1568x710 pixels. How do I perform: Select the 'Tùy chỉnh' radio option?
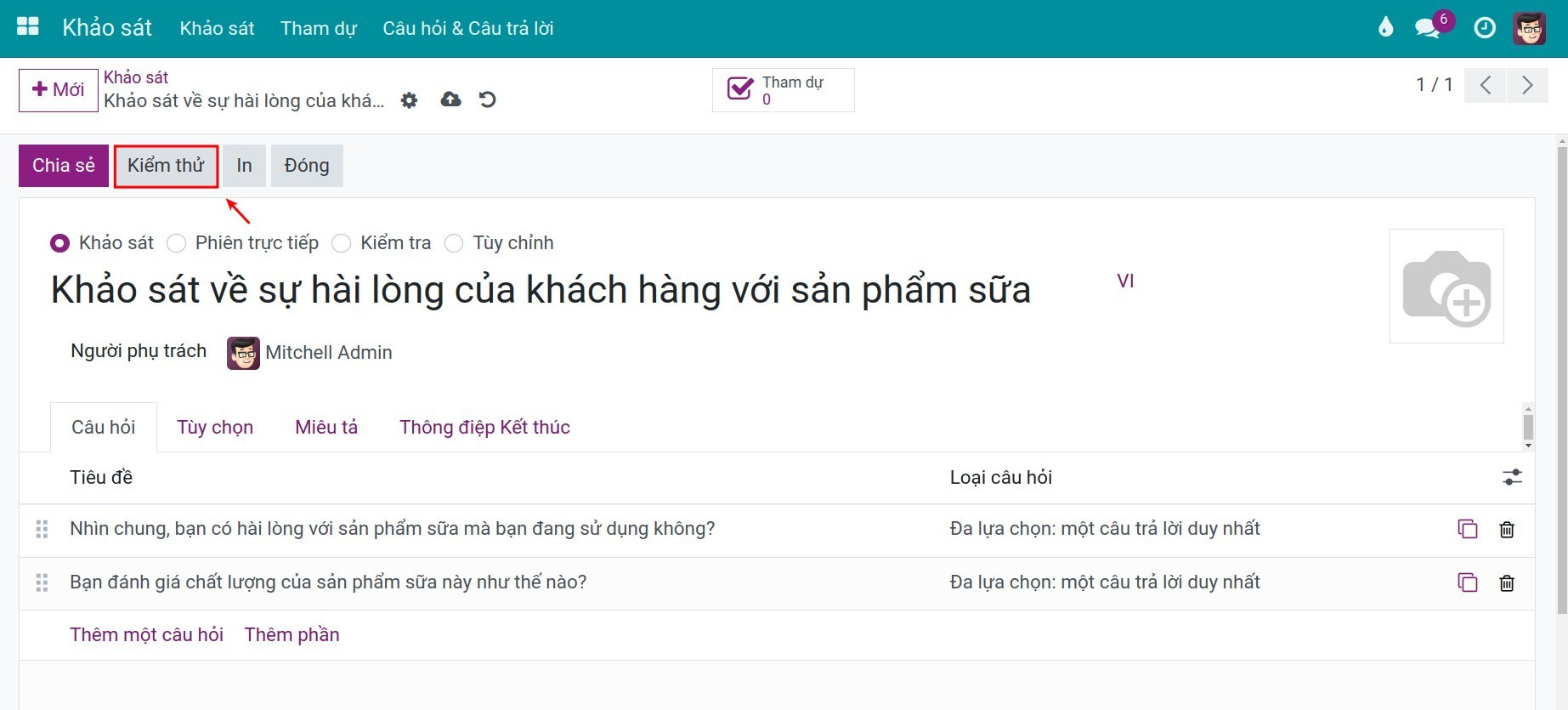[454, 243]
